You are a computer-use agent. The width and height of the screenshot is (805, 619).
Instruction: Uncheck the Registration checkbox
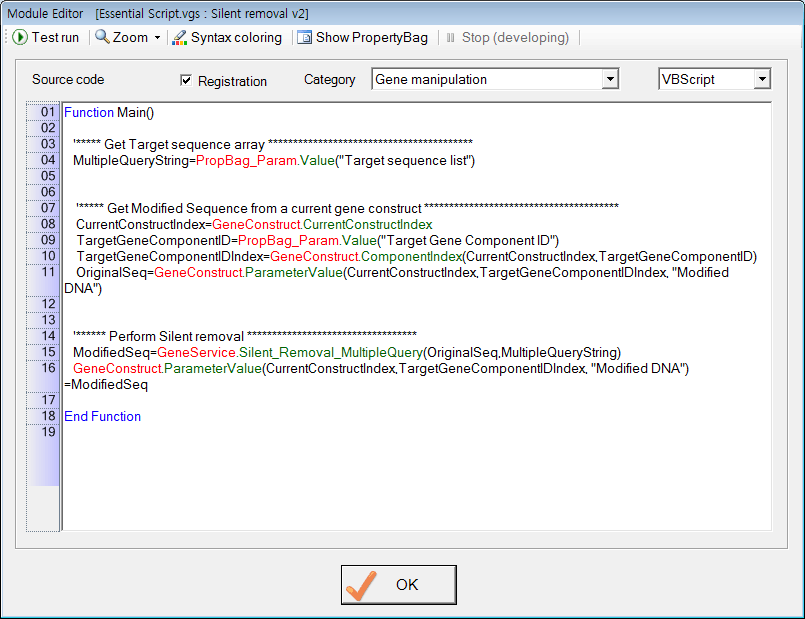coord(186,80)
